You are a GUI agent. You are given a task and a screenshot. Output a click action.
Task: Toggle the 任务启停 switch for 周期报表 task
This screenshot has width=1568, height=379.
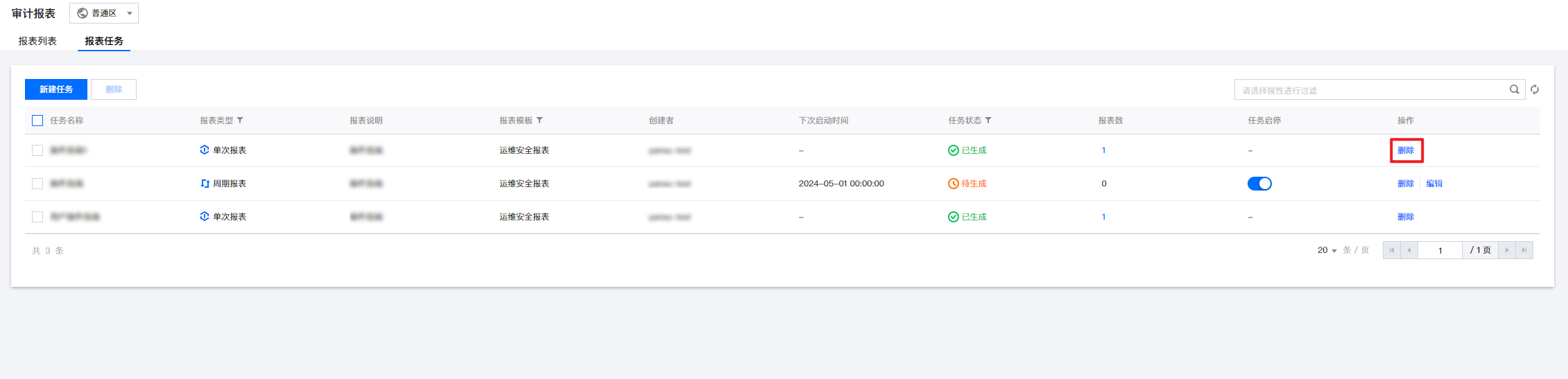point(1259,184)
